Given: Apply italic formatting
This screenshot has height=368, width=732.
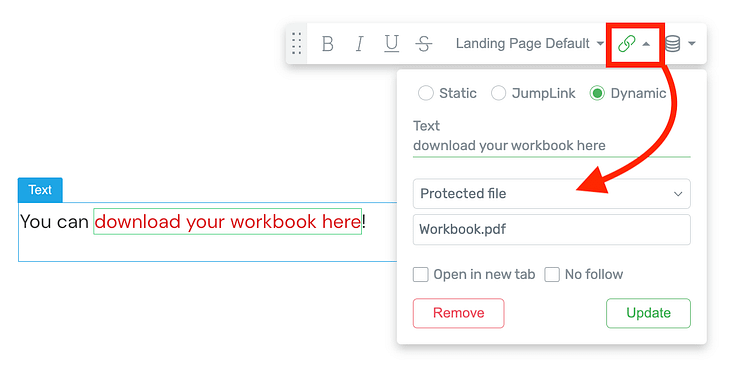Looking at the screenshot, I should coord(359,44).
